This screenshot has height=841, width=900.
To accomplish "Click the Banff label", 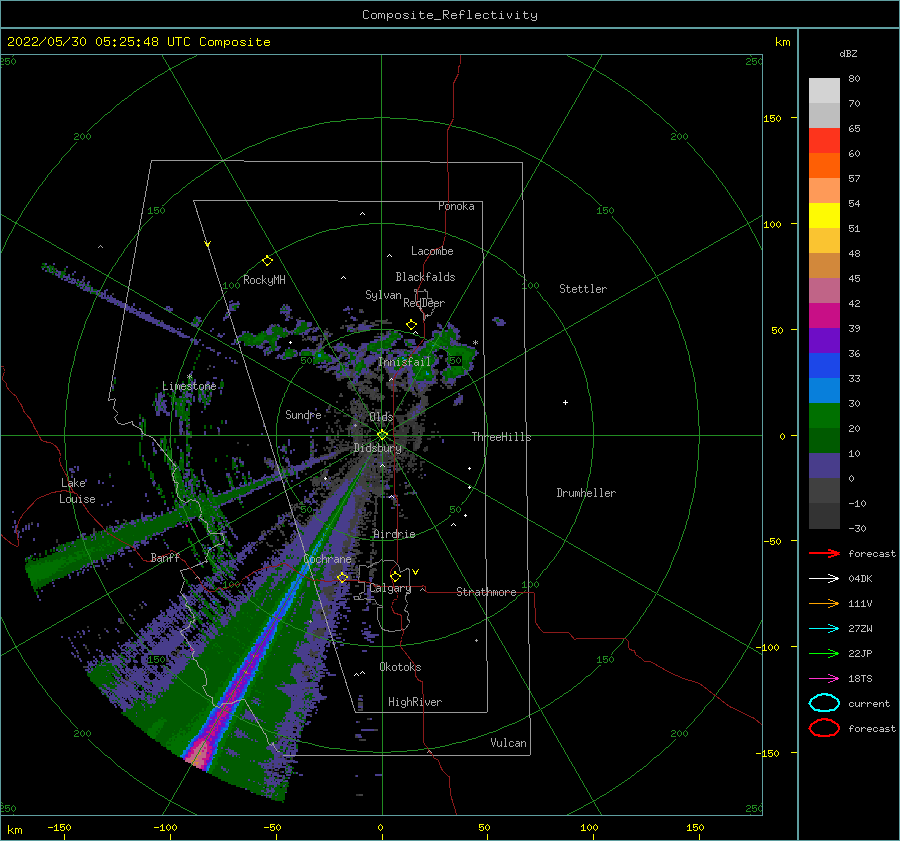I will click(x=165, y=557).
